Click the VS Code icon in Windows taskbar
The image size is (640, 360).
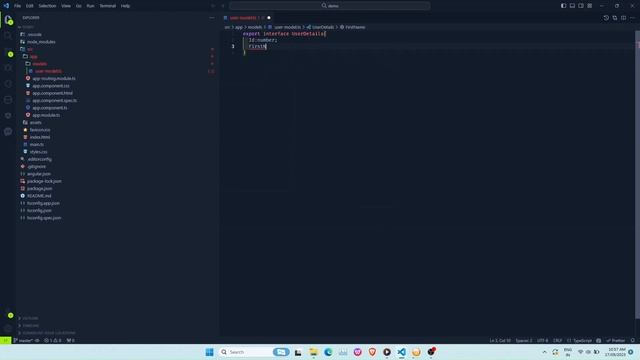pyautogui.click(x=402, y=352)
